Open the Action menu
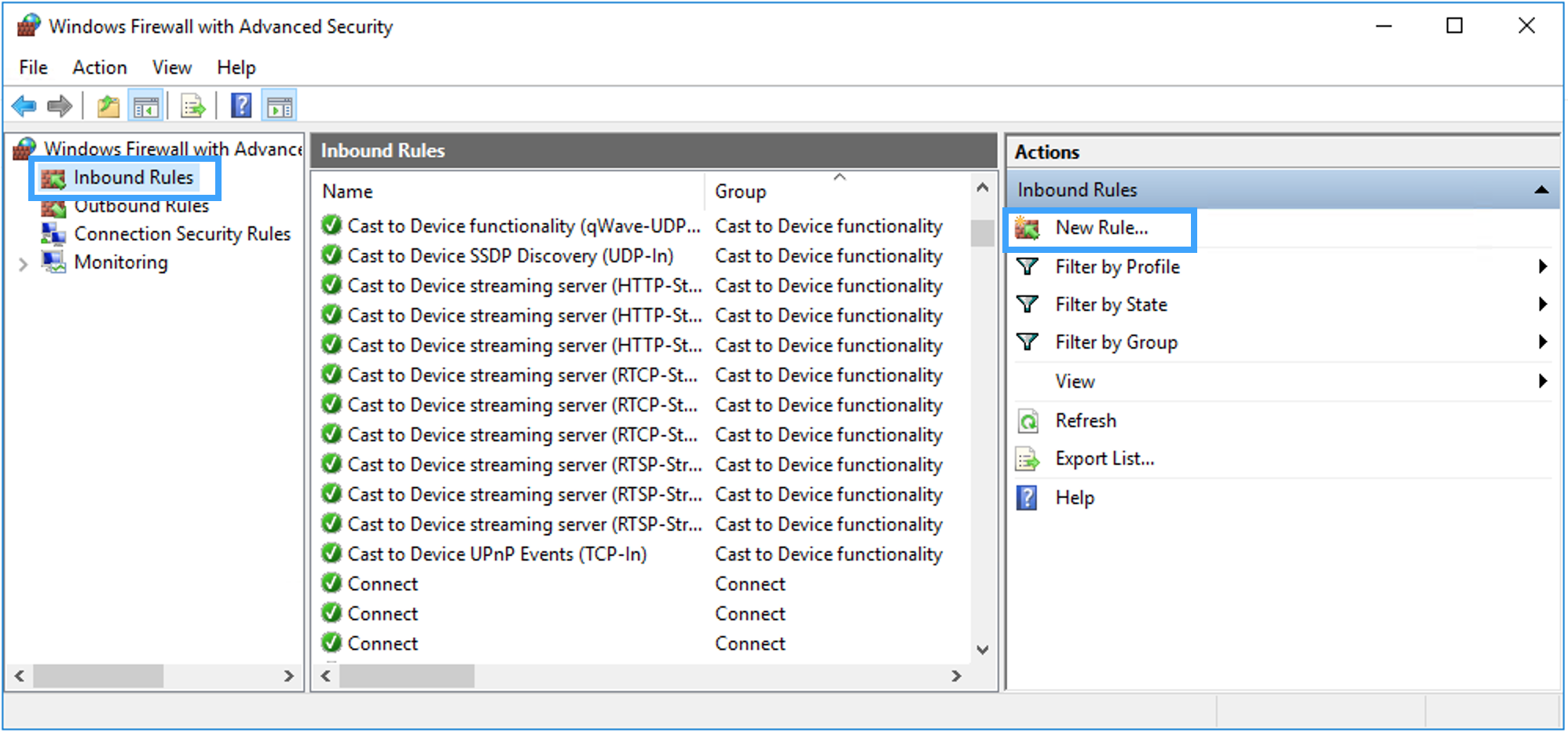Screen dimensions: 1568x732 100,68
